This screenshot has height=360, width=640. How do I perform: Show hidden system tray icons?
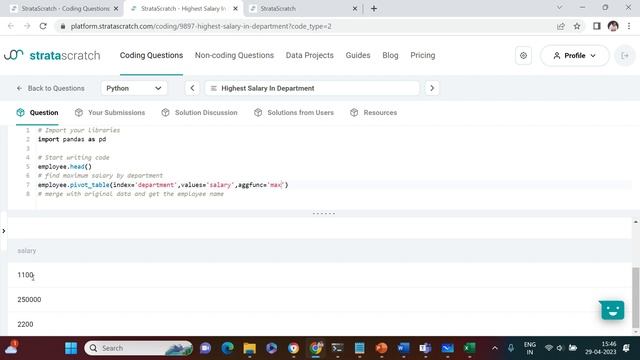coord(495,348)
